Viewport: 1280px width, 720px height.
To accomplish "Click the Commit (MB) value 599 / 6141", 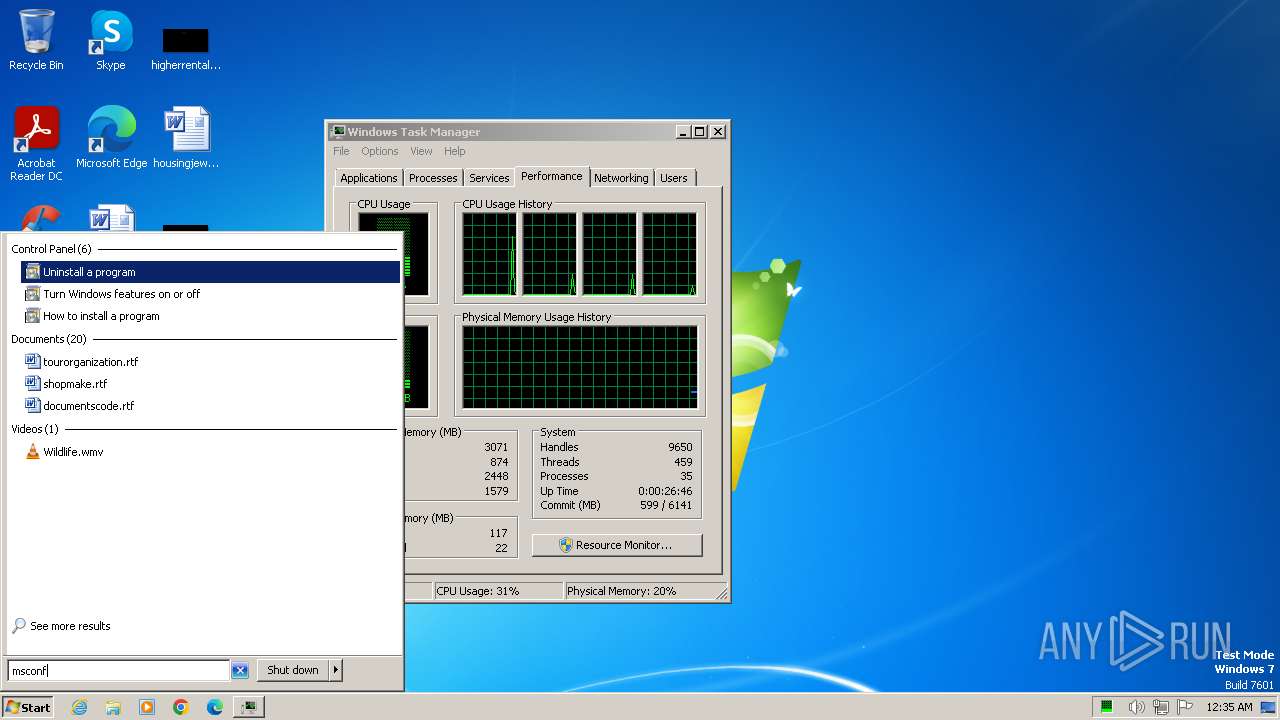I will click(x=666, y=505).
